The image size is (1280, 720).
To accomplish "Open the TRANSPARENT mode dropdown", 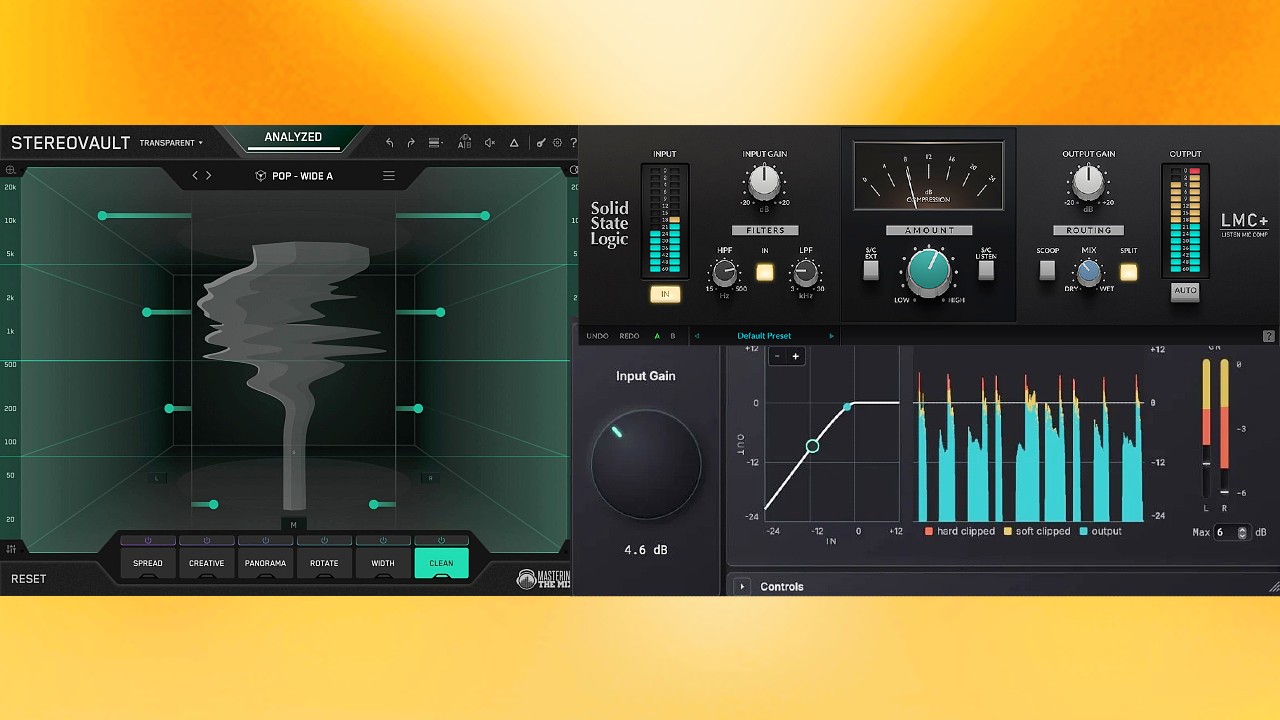I will pyautogui.click(x=171, y=143).
